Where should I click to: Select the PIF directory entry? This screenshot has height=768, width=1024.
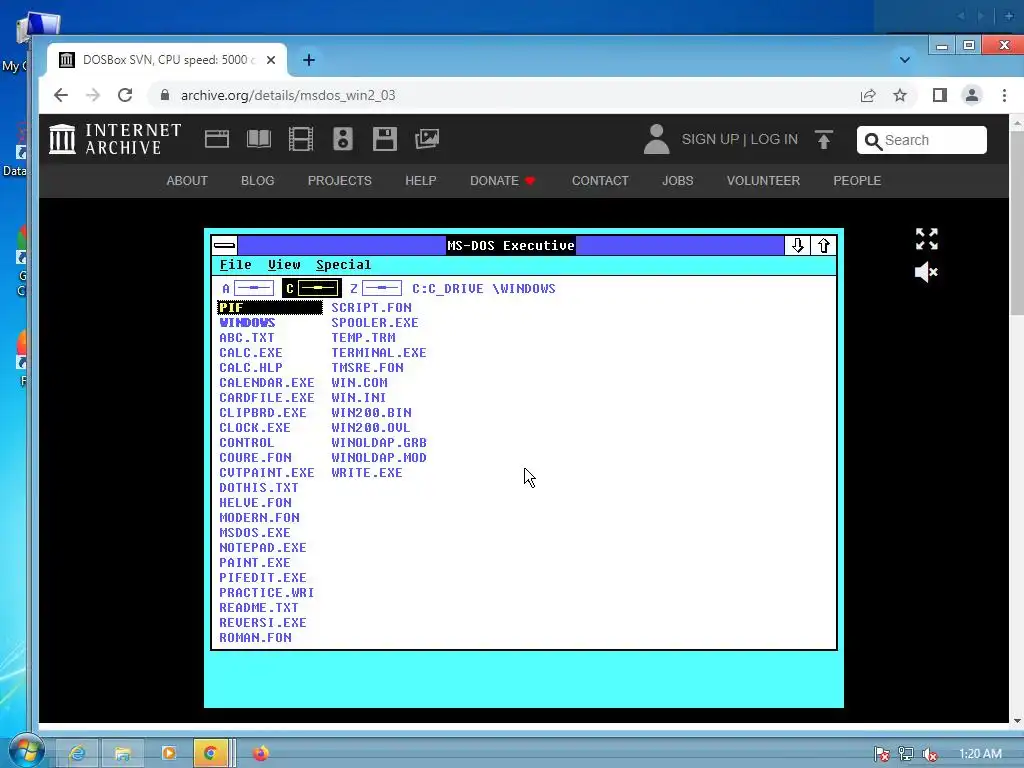(270, 308)
